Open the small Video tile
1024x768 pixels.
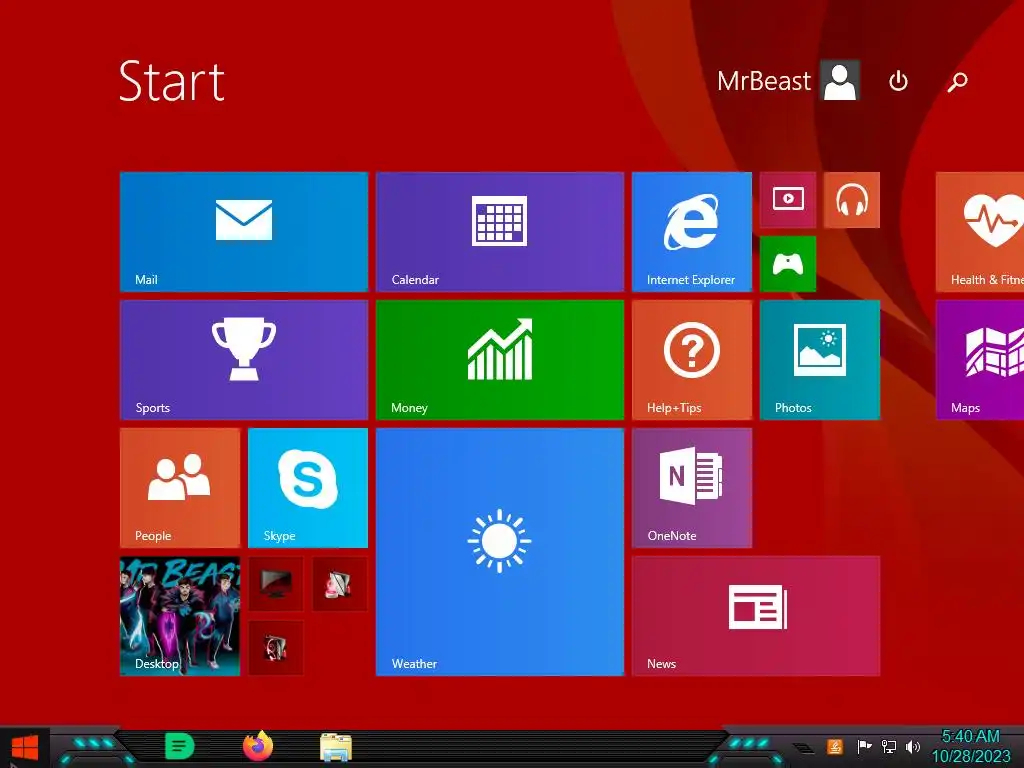(x=788, y=200)
